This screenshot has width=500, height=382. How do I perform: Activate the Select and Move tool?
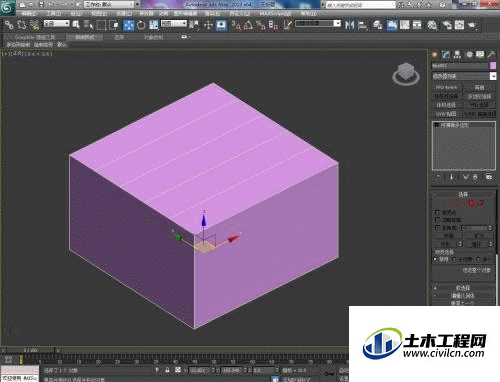click(129, 25)
